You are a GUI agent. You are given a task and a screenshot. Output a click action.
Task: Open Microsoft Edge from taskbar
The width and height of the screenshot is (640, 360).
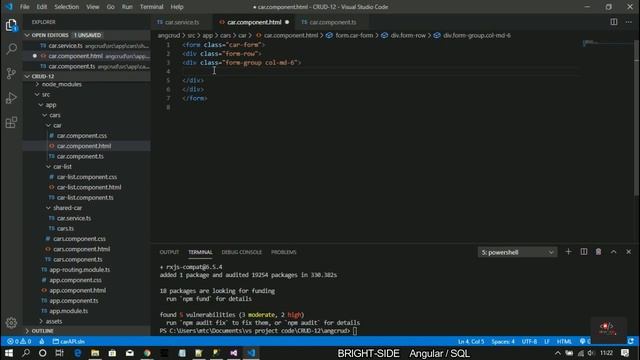point(78,353)
